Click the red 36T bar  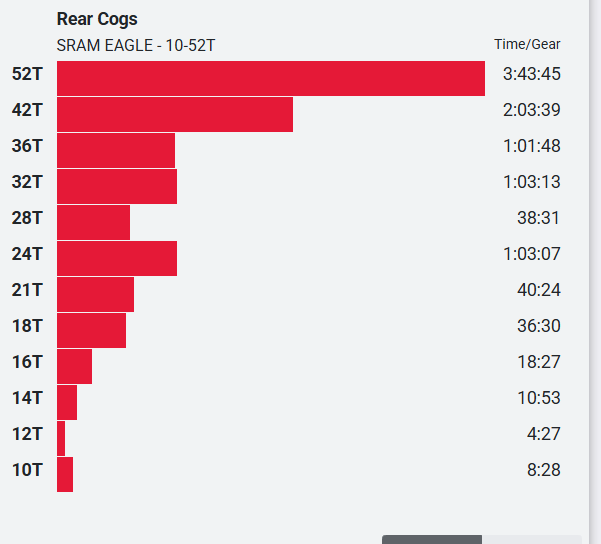pos(115,150)
